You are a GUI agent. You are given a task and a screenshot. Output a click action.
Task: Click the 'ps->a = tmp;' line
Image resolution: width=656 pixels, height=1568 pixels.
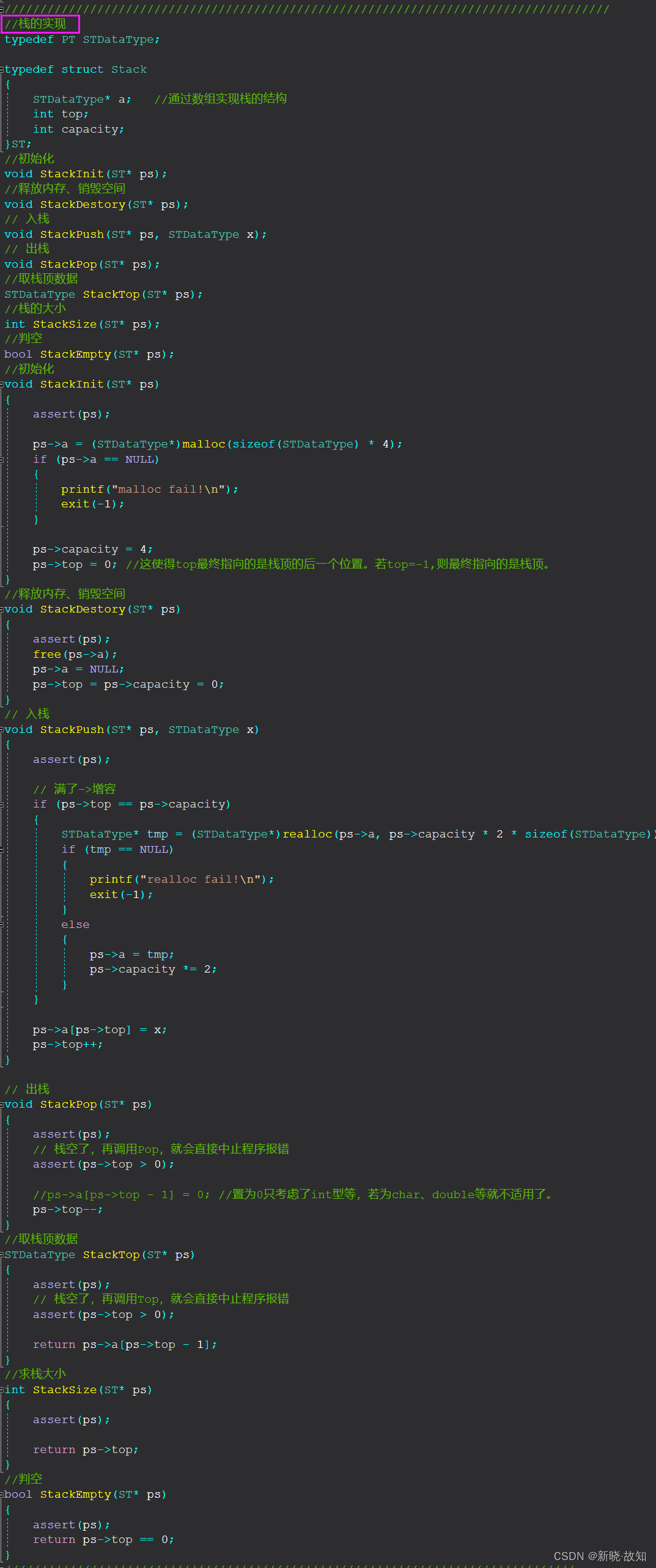[x=131, y=955]
